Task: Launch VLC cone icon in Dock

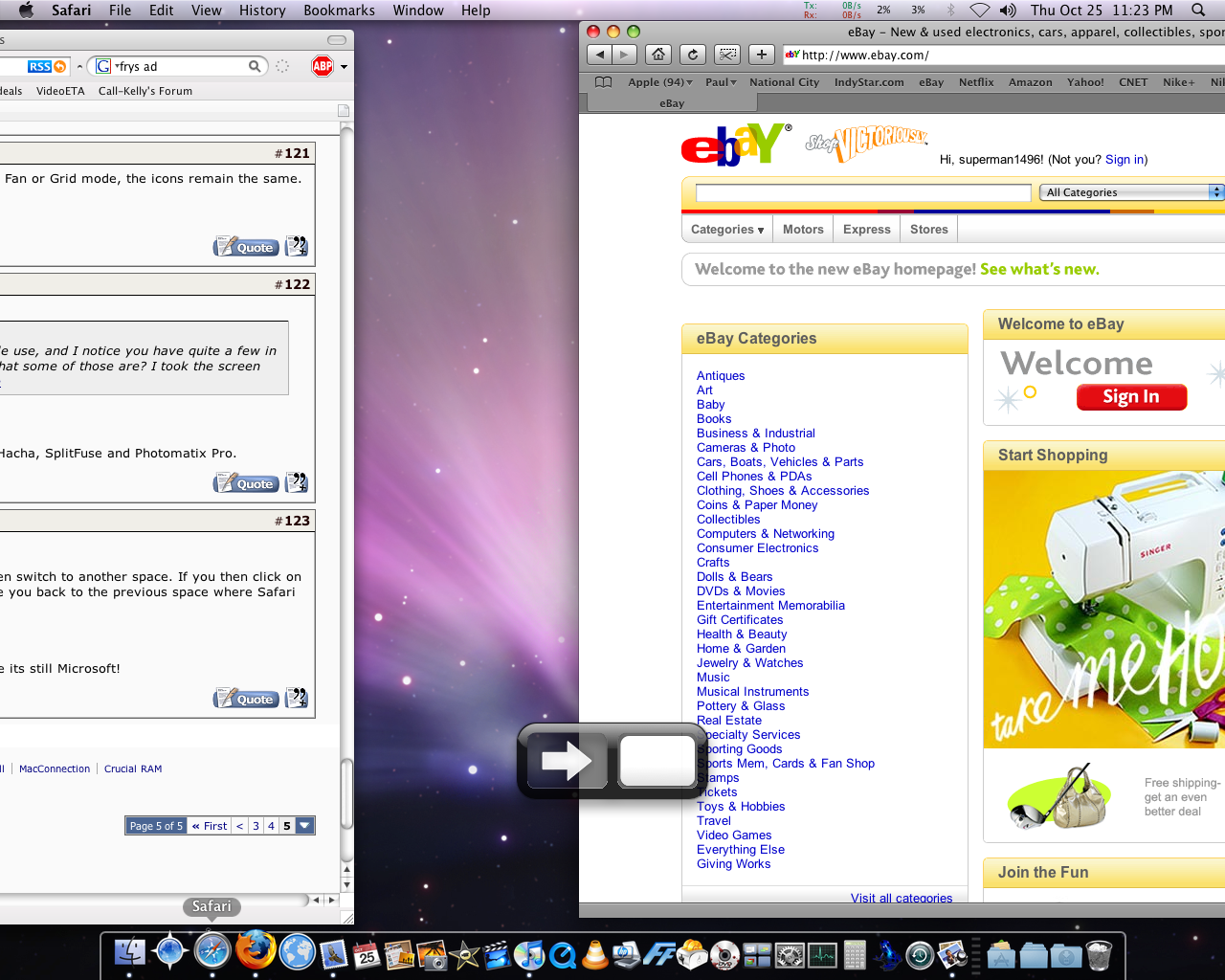Action: [x=594, y=953]
